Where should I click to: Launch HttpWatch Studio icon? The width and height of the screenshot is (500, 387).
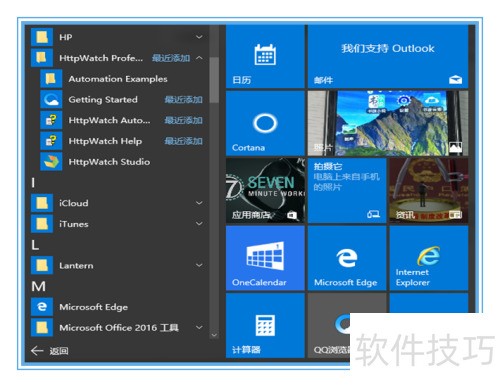[51, 162]
